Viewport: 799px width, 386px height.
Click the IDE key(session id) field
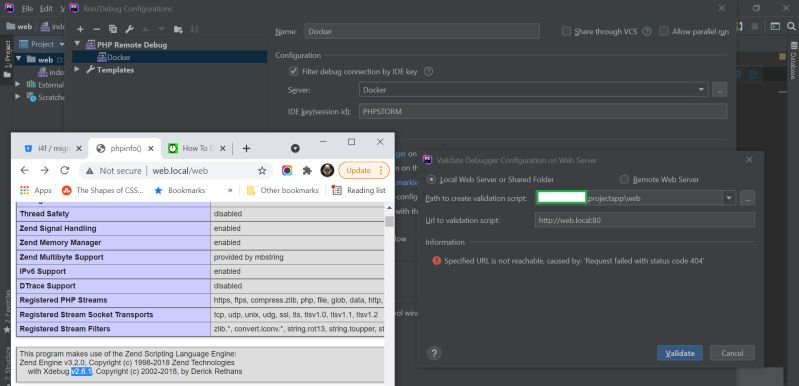[543, 111]
